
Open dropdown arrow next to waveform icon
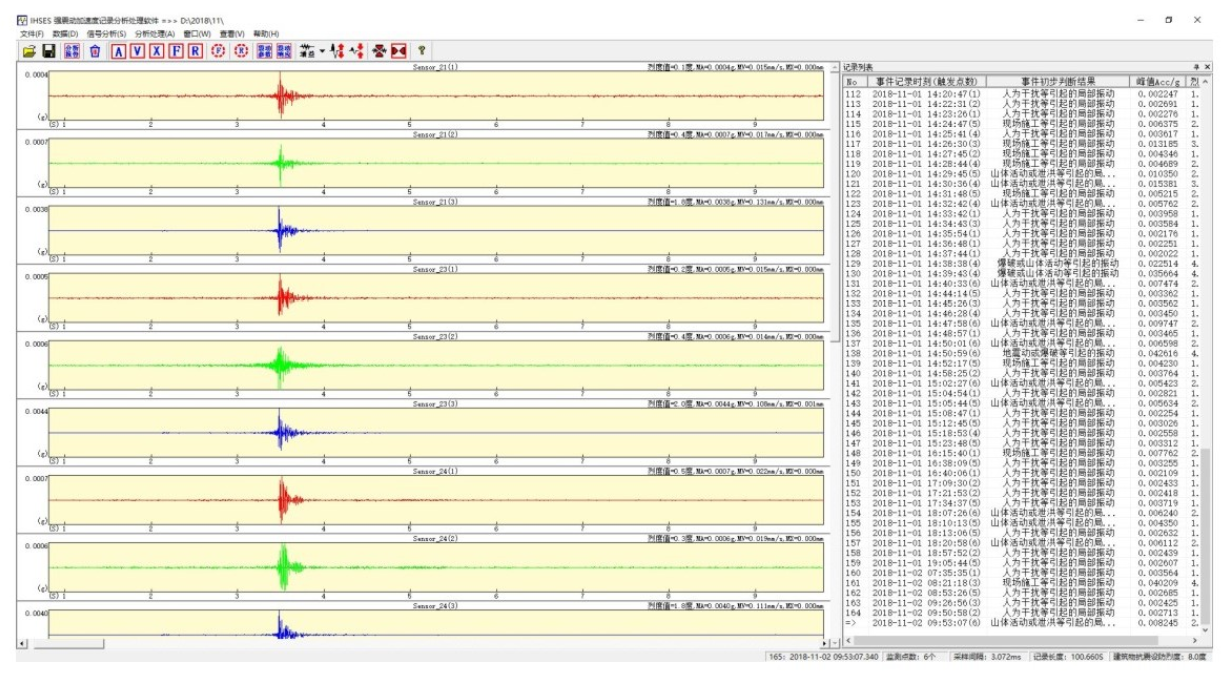(x=323, y=50)
